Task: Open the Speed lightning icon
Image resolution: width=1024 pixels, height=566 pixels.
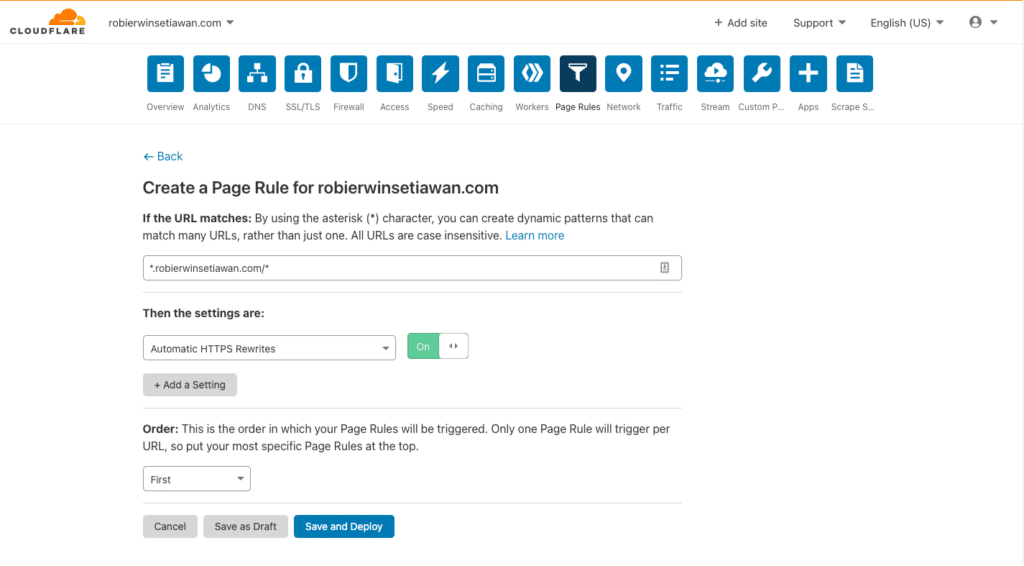Action: [x=440, y=74]
